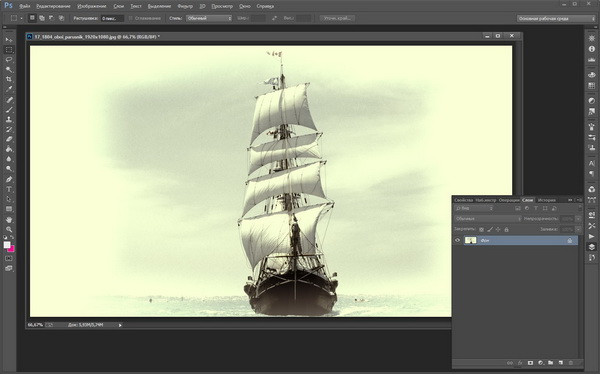This screenshot has width=600, height=374.
Task: Click the magenta background color swatch
Action: coord(12,250)
